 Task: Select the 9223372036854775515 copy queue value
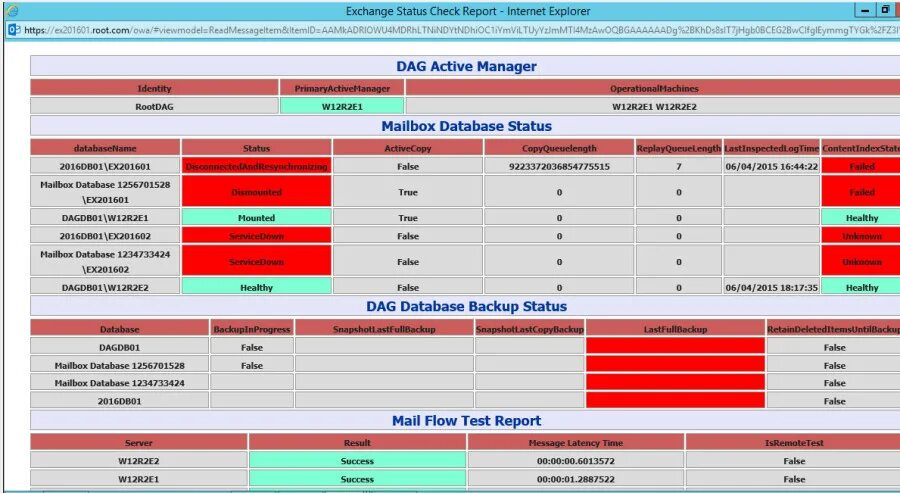[558, 166]
